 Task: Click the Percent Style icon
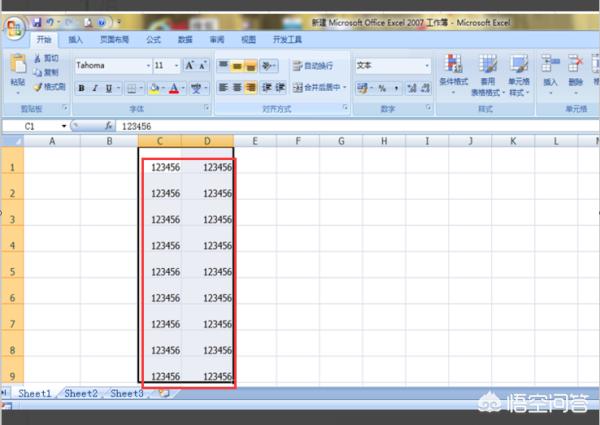(x=382, y=88)
